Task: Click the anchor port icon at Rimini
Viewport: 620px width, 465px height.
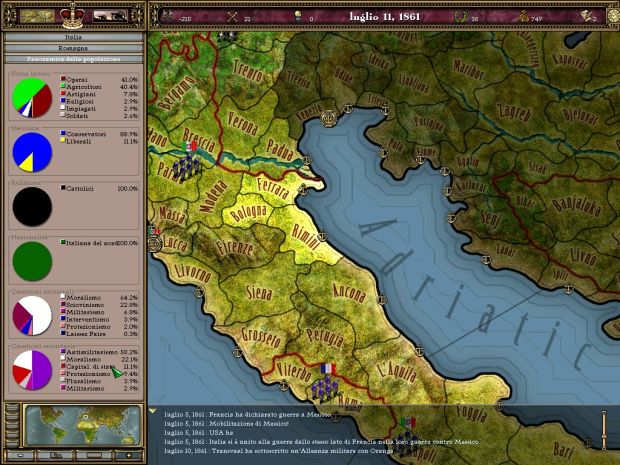Action: pos(322,236)
